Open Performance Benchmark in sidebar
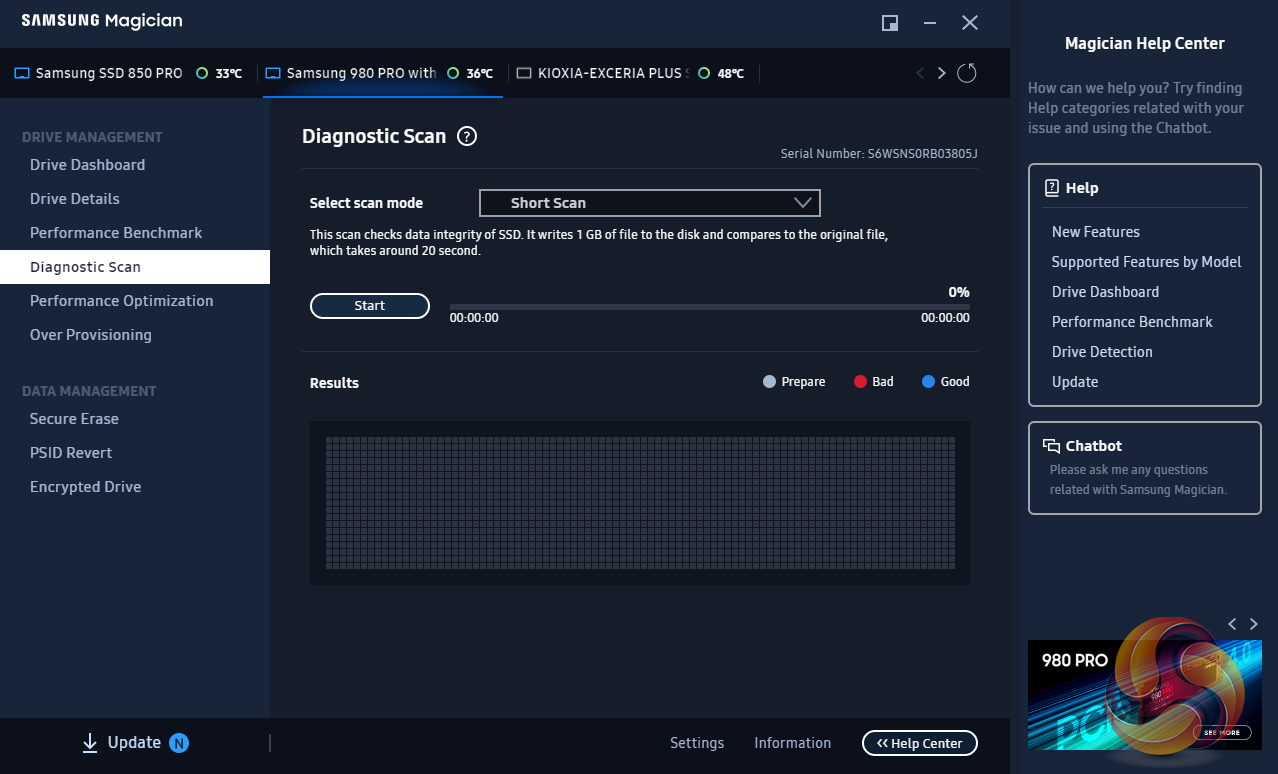This screenshot has width=1278, height=774. point(116,233)
